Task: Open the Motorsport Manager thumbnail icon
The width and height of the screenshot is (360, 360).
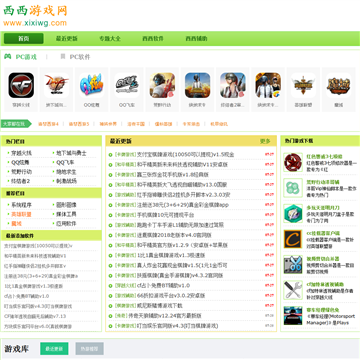Action: [x=293, y=316]
